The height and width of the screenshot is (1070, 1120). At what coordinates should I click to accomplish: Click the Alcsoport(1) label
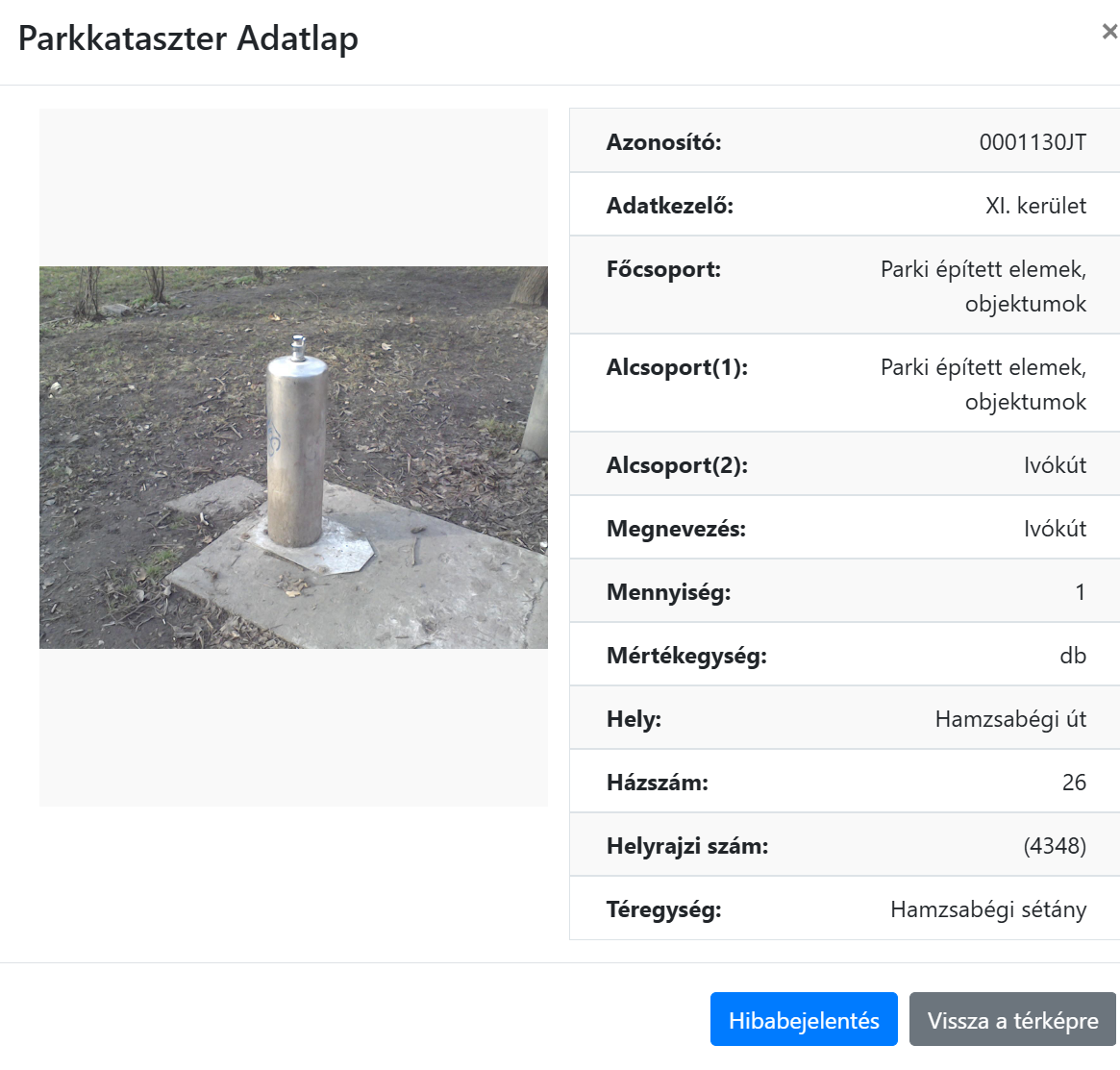point(677,367)
